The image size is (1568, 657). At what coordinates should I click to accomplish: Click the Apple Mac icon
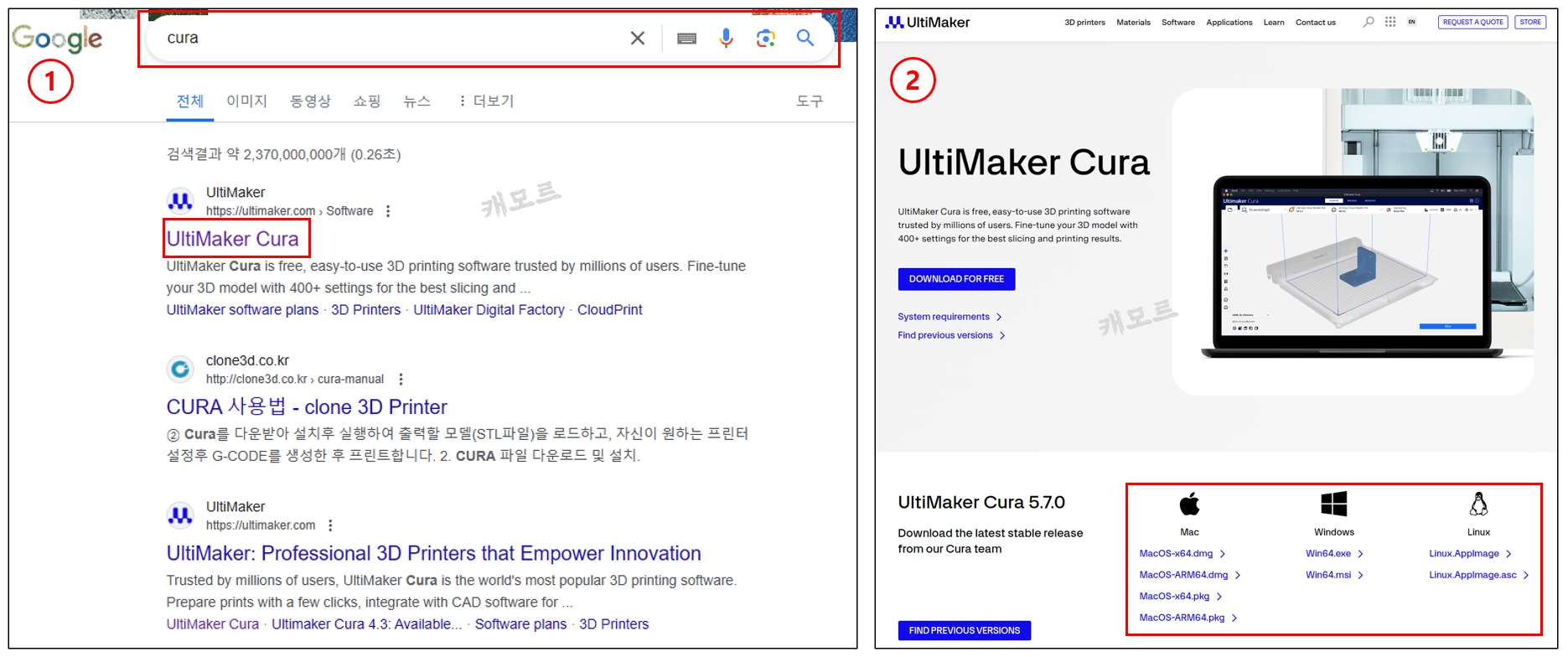[1189, 504]
